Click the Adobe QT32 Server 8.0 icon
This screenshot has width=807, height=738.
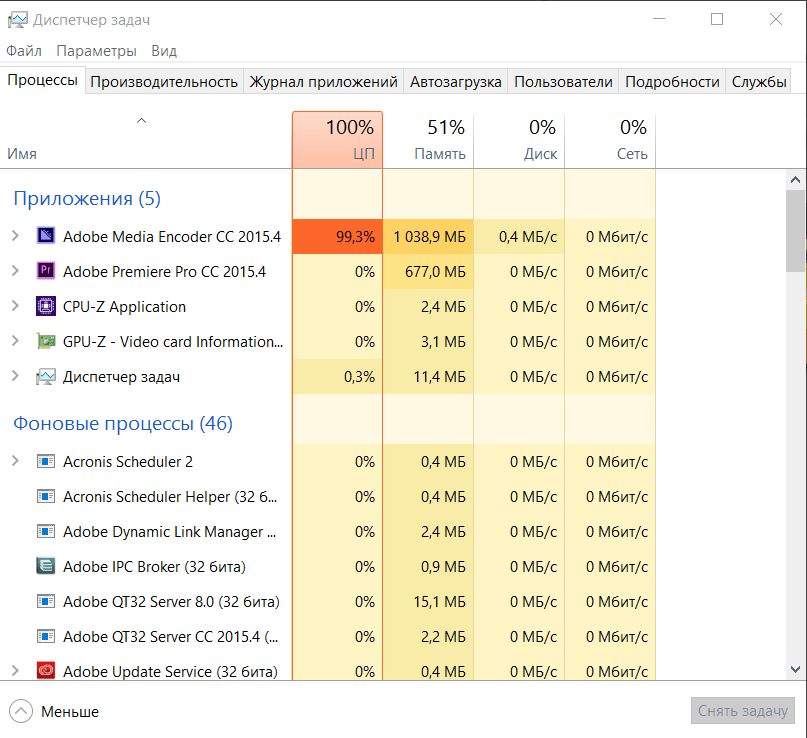46,601
